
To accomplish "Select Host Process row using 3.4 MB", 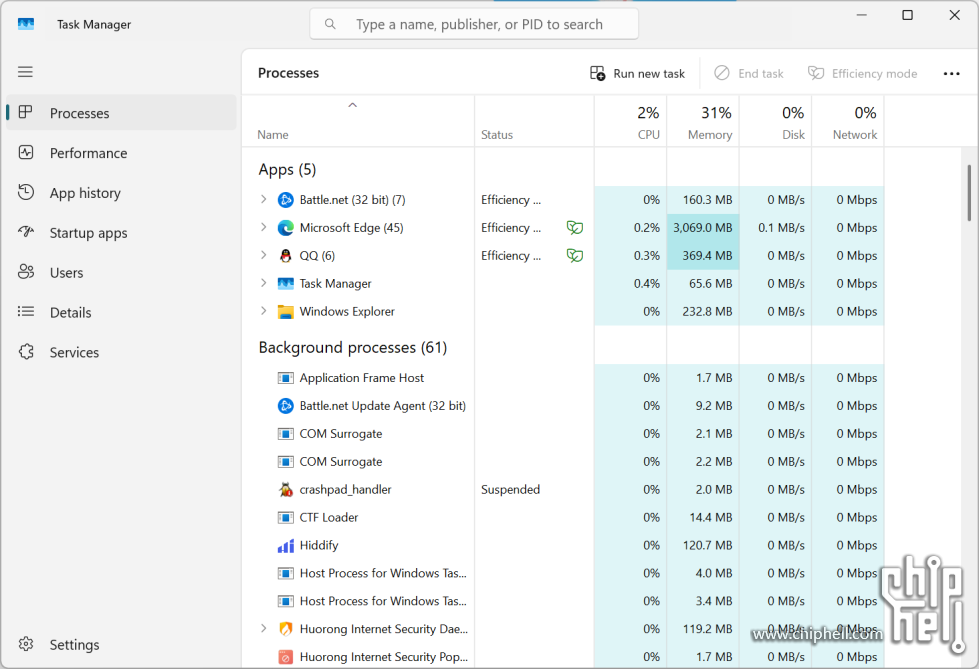I will (563, 602).
